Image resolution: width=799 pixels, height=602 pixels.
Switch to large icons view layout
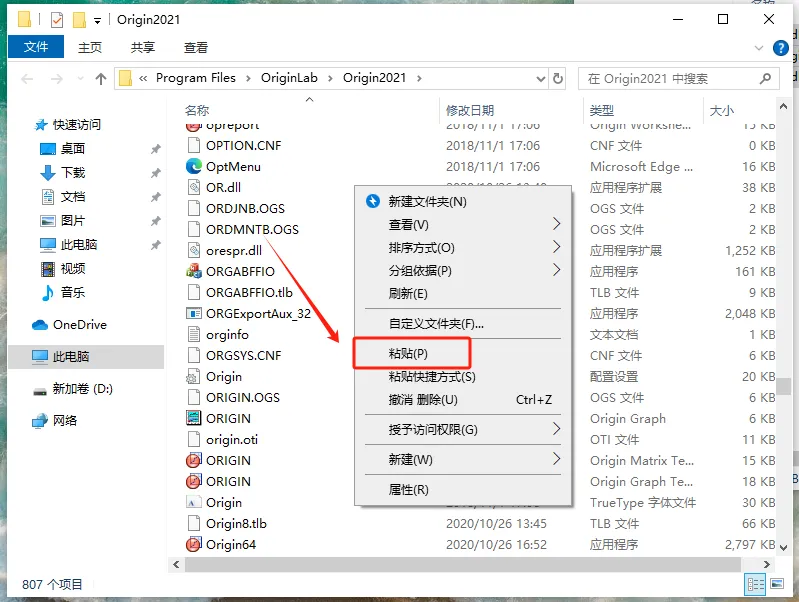(777, 584)
